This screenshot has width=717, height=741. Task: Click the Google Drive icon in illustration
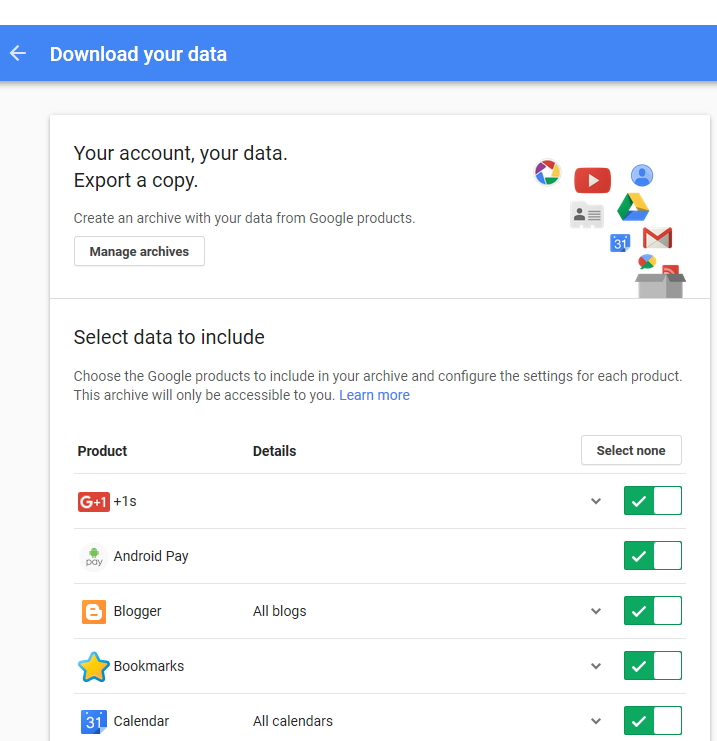(x=633, y=207)
